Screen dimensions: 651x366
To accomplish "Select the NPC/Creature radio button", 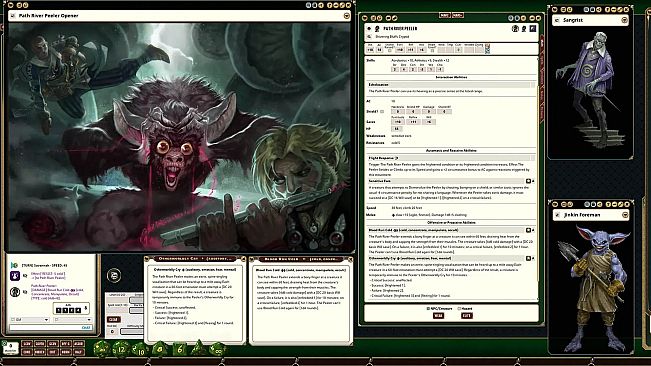I will (x=428, y=309).
